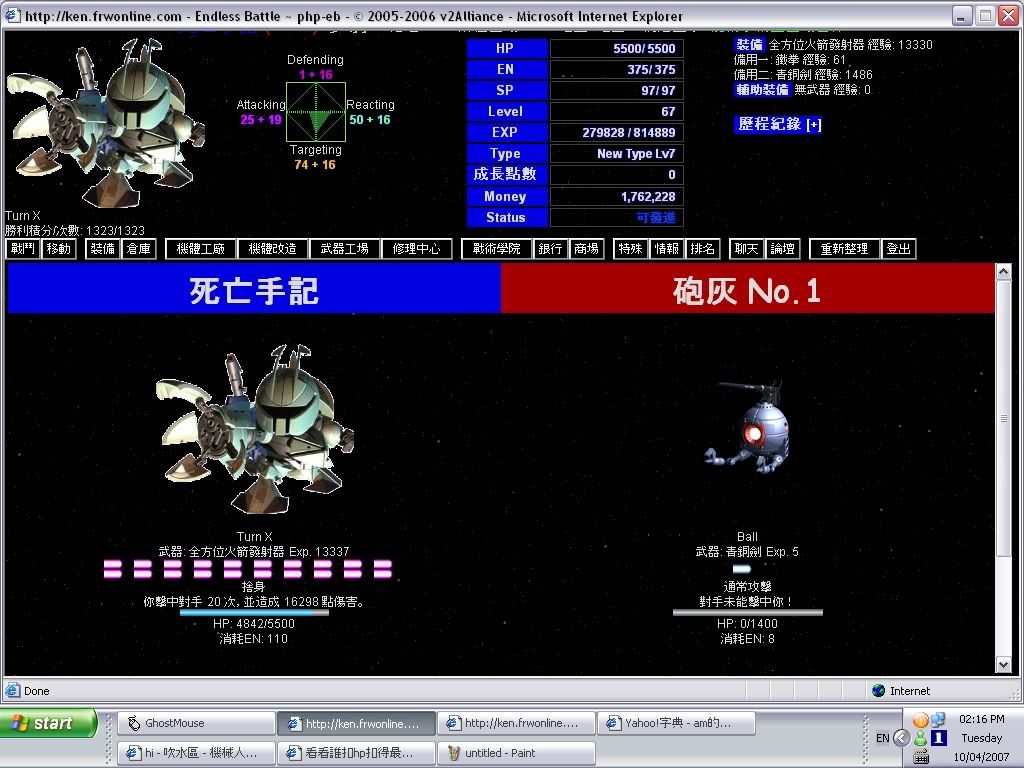Go to 機體工廠 mech factory
Image resolution: width=1024 pixels, height=768 pixels.
pyautogui.click(x=201, y=249)
